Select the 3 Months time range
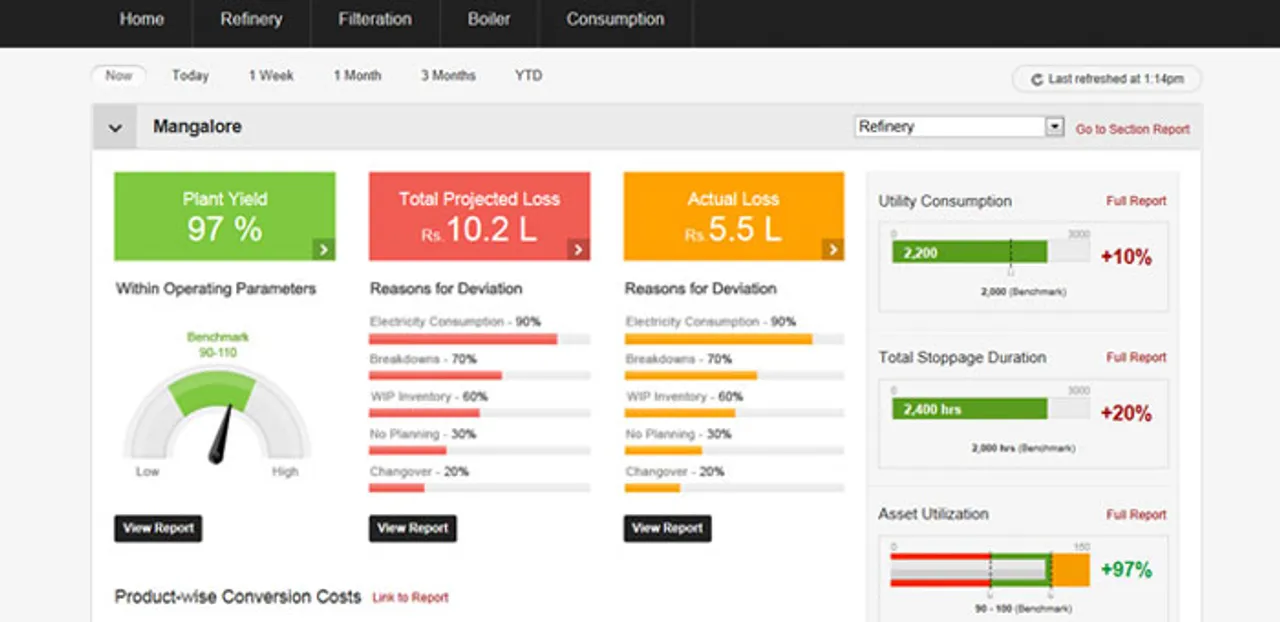The width and height of the screenshot is (1280, 622). click(448, 76)
